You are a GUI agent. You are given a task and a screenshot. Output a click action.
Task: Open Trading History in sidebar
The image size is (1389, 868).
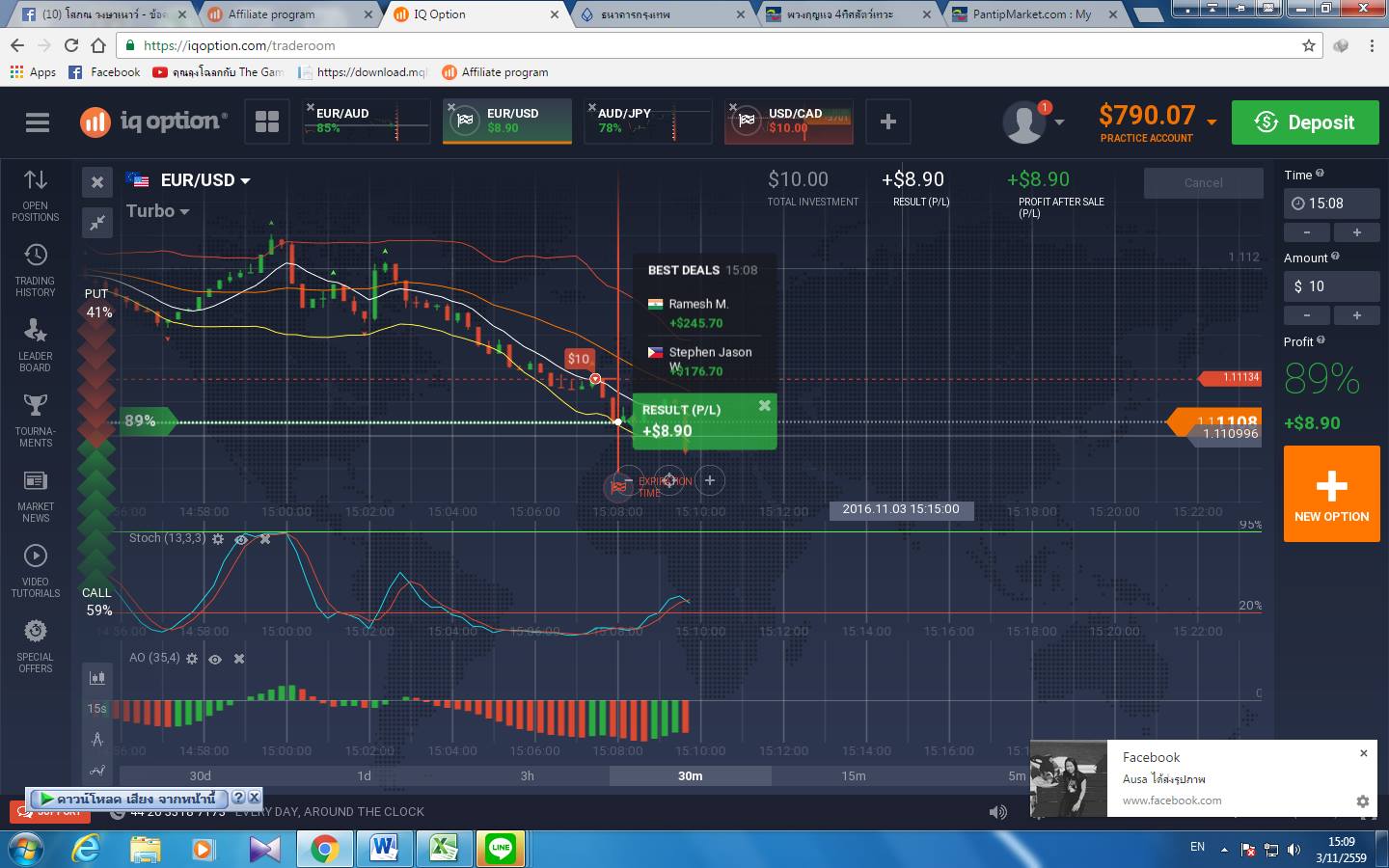point(36,270)
